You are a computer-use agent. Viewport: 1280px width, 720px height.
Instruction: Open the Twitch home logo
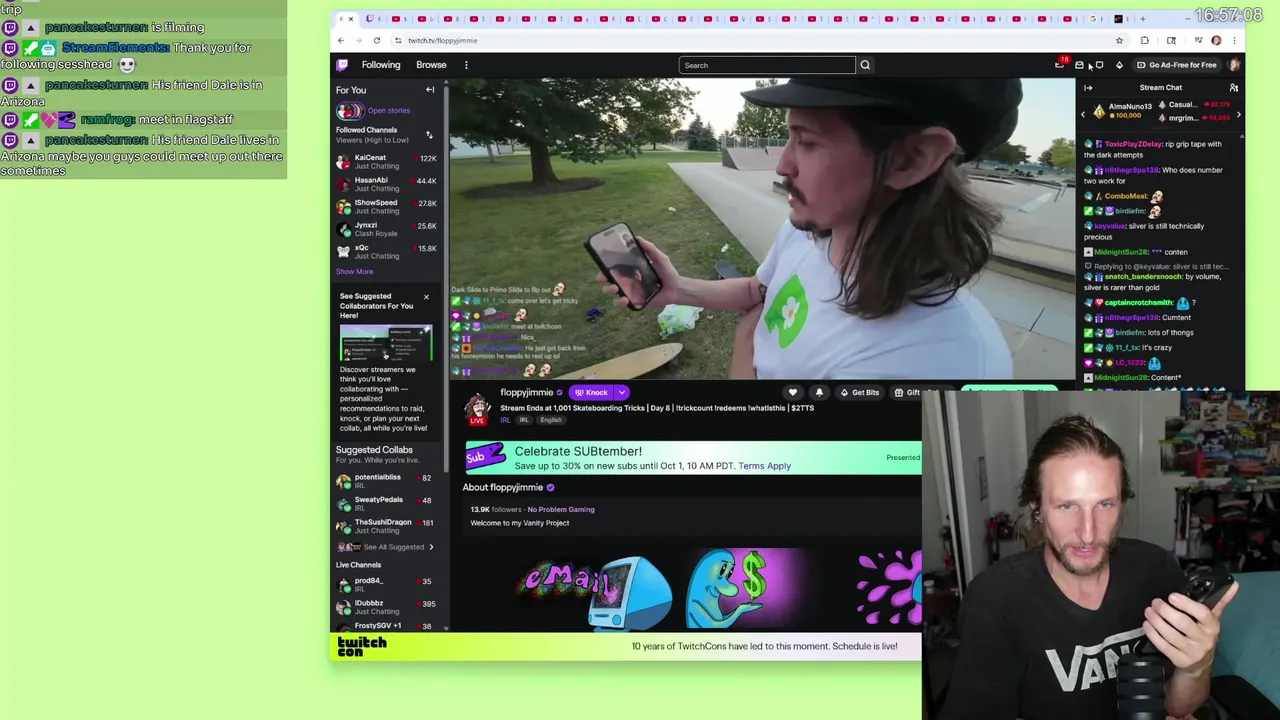(x=342, y=65)
